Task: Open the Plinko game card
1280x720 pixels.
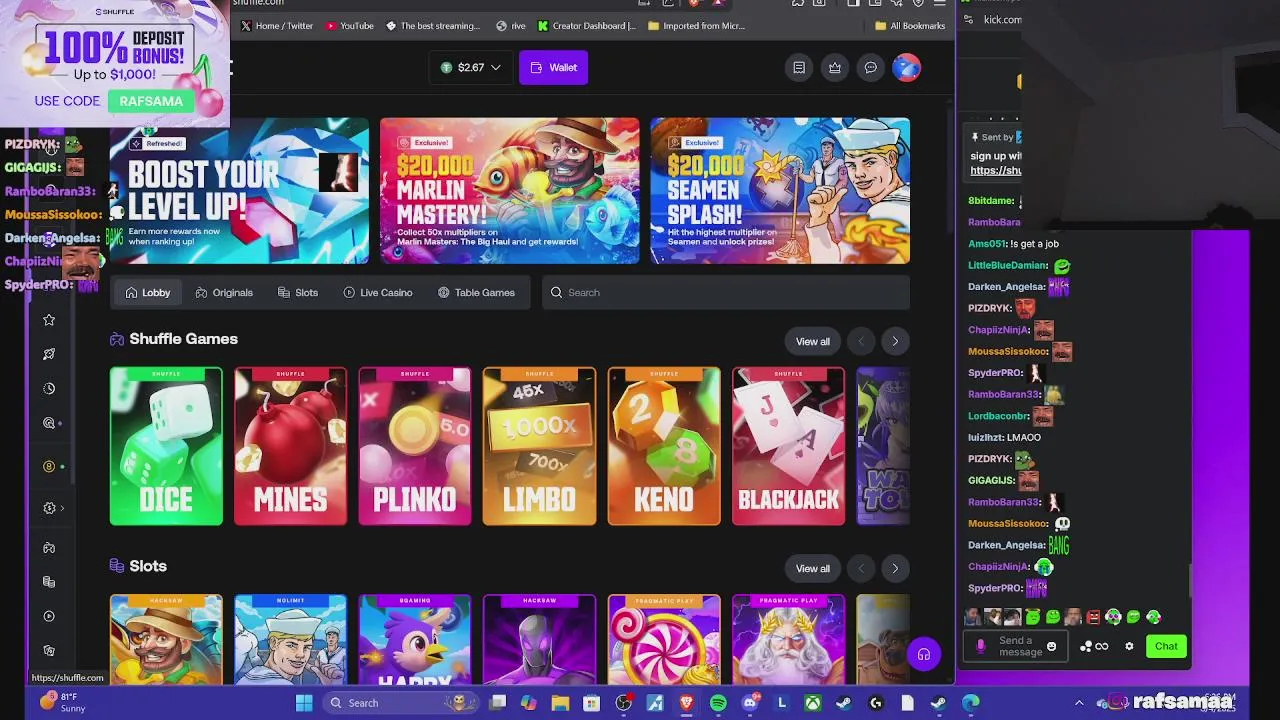Action: coord(415,446)
